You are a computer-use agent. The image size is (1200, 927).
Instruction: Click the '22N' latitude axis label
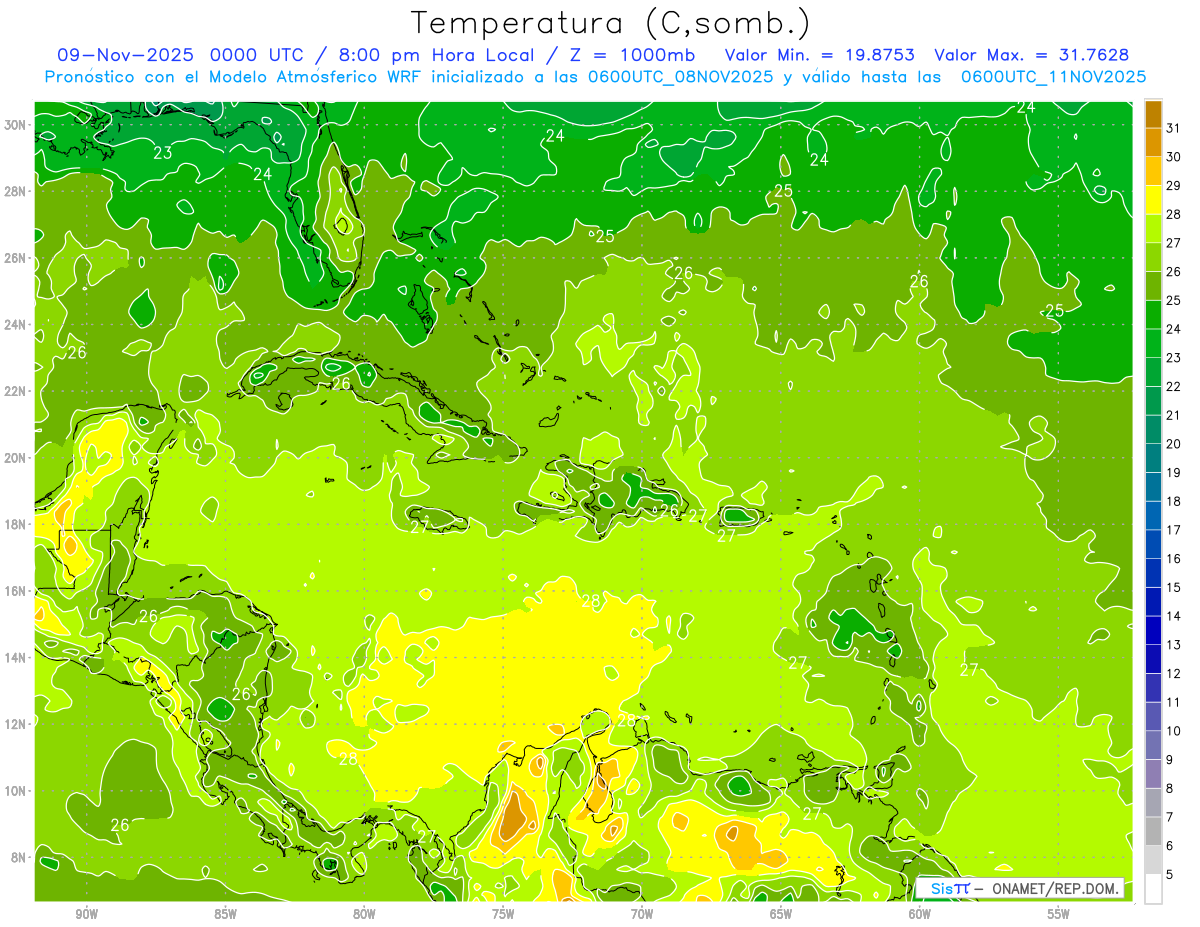pos(16,390)
